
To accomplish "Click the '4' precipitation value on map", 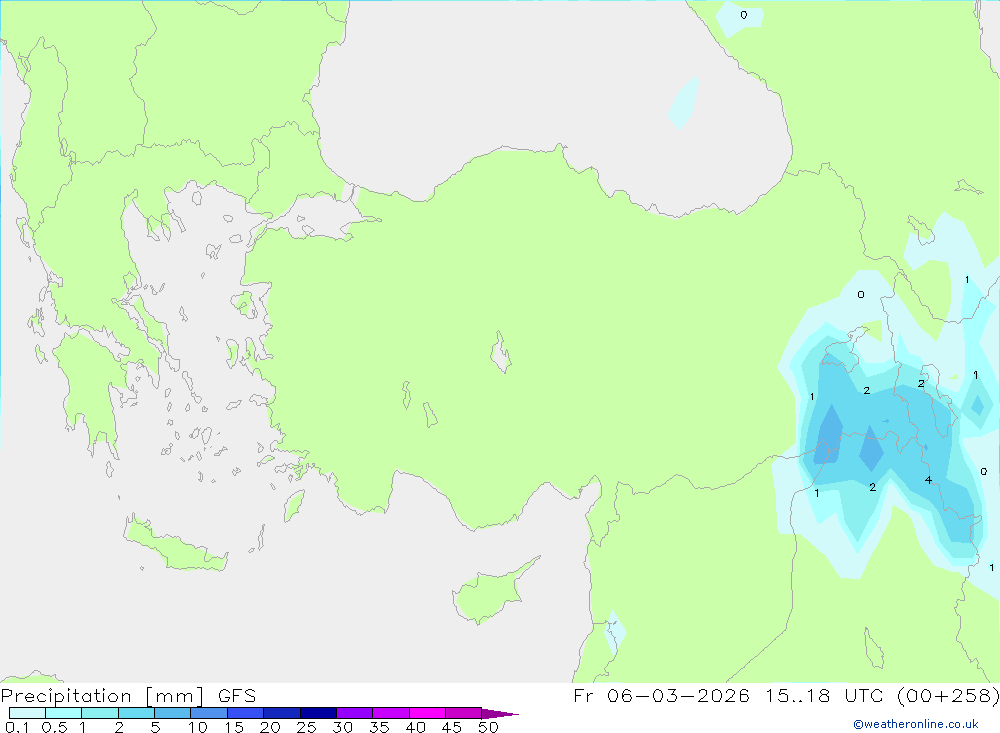I will click(x=928, y=480).
